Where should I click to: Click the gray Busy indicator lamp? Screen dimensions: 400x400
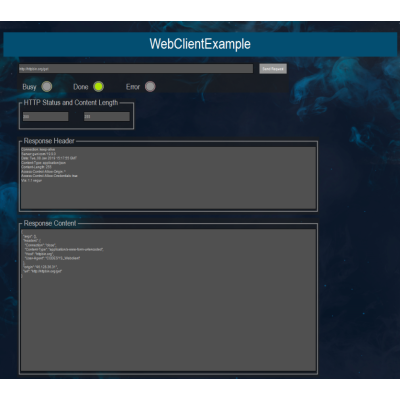47,87
